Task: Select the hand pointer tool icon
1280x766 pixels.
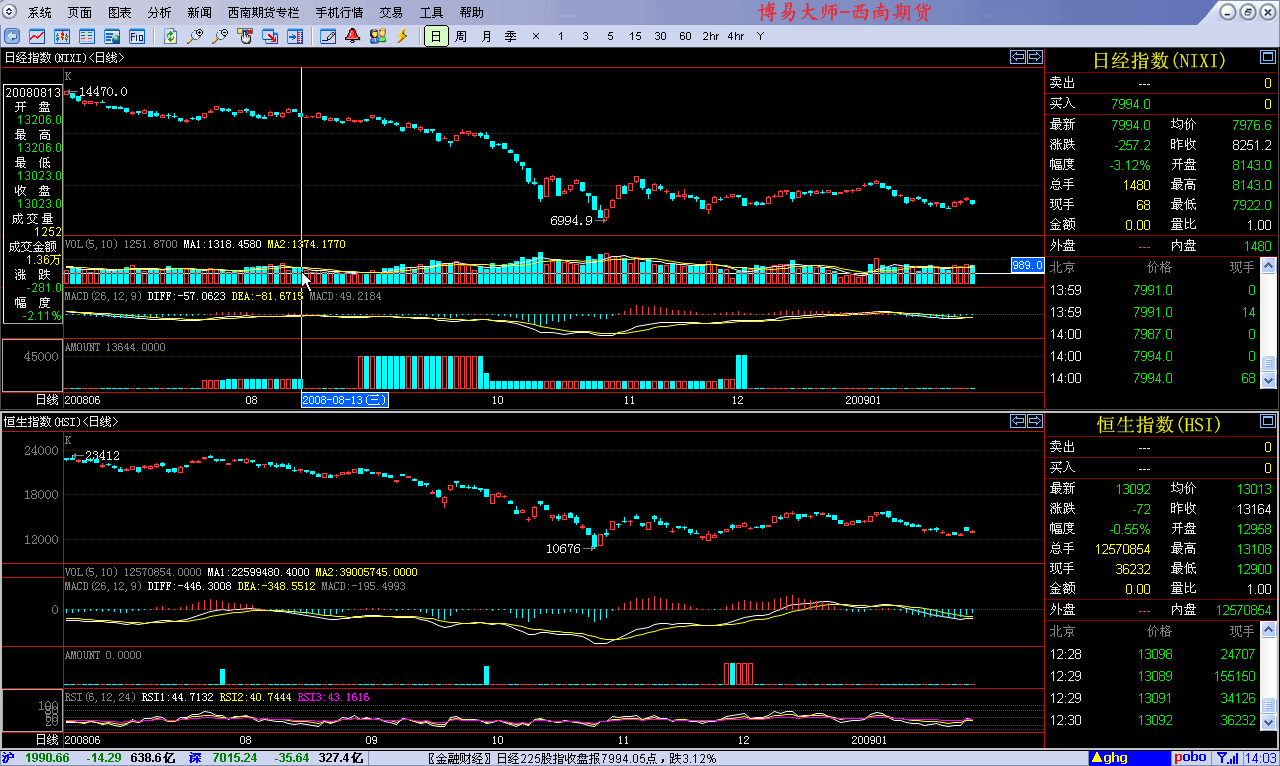Action: point(246,36)
